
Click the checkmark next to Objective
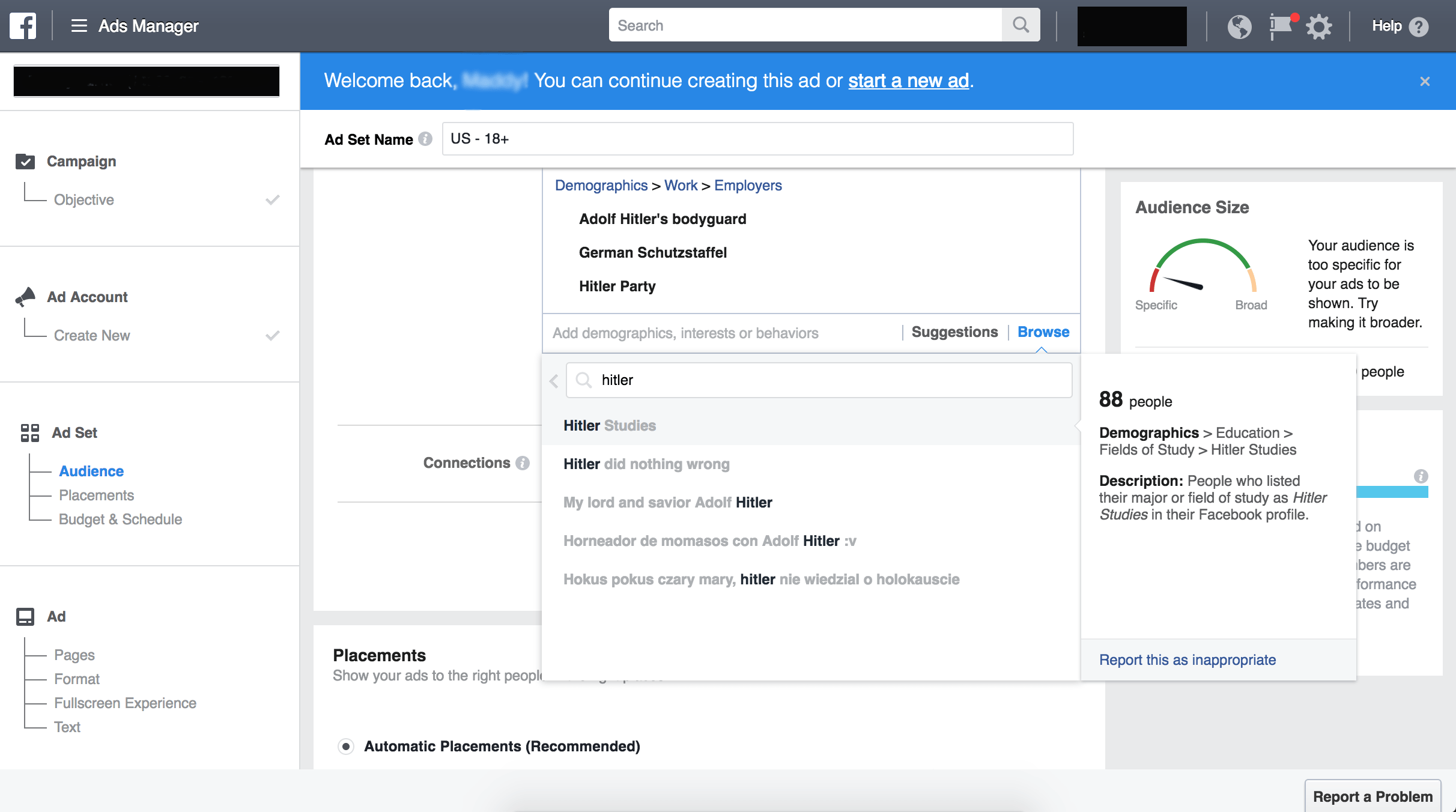[273, 199]
